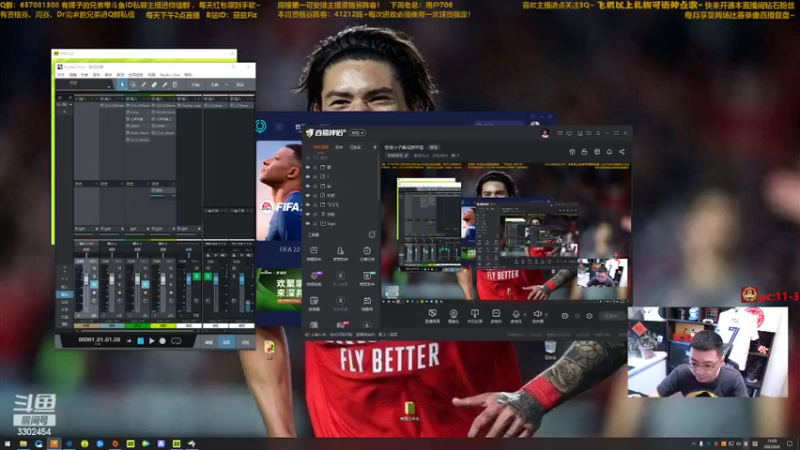800x450 pixels.
Task: Switch to the third scene tab in streaming app
Action: (x=355, y=147)
